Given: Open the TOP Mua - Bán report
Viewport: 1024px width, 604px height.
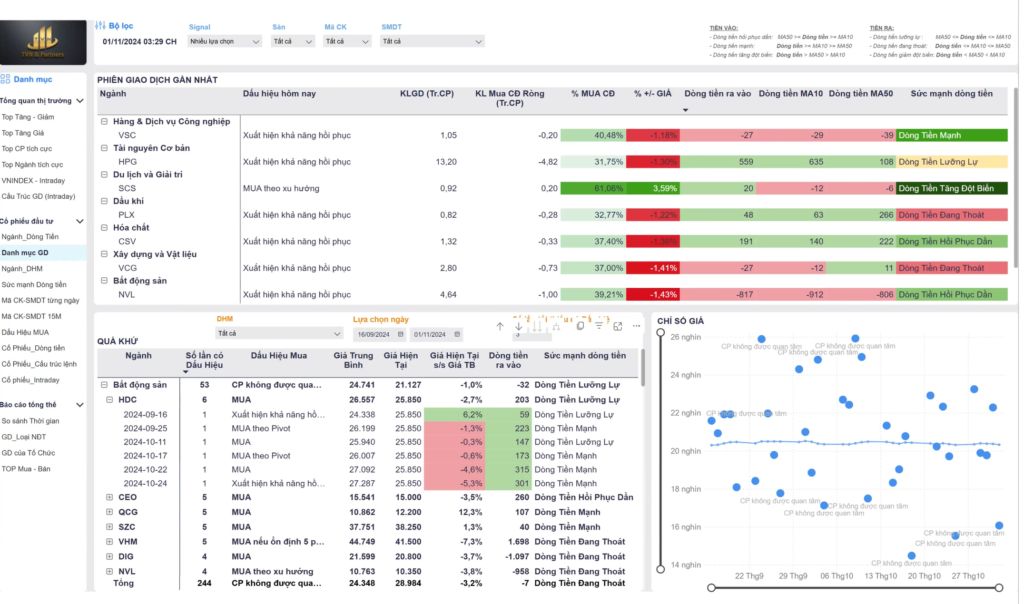Looking at the screenshot, I should pyautogui.click(x=27, y=468).
